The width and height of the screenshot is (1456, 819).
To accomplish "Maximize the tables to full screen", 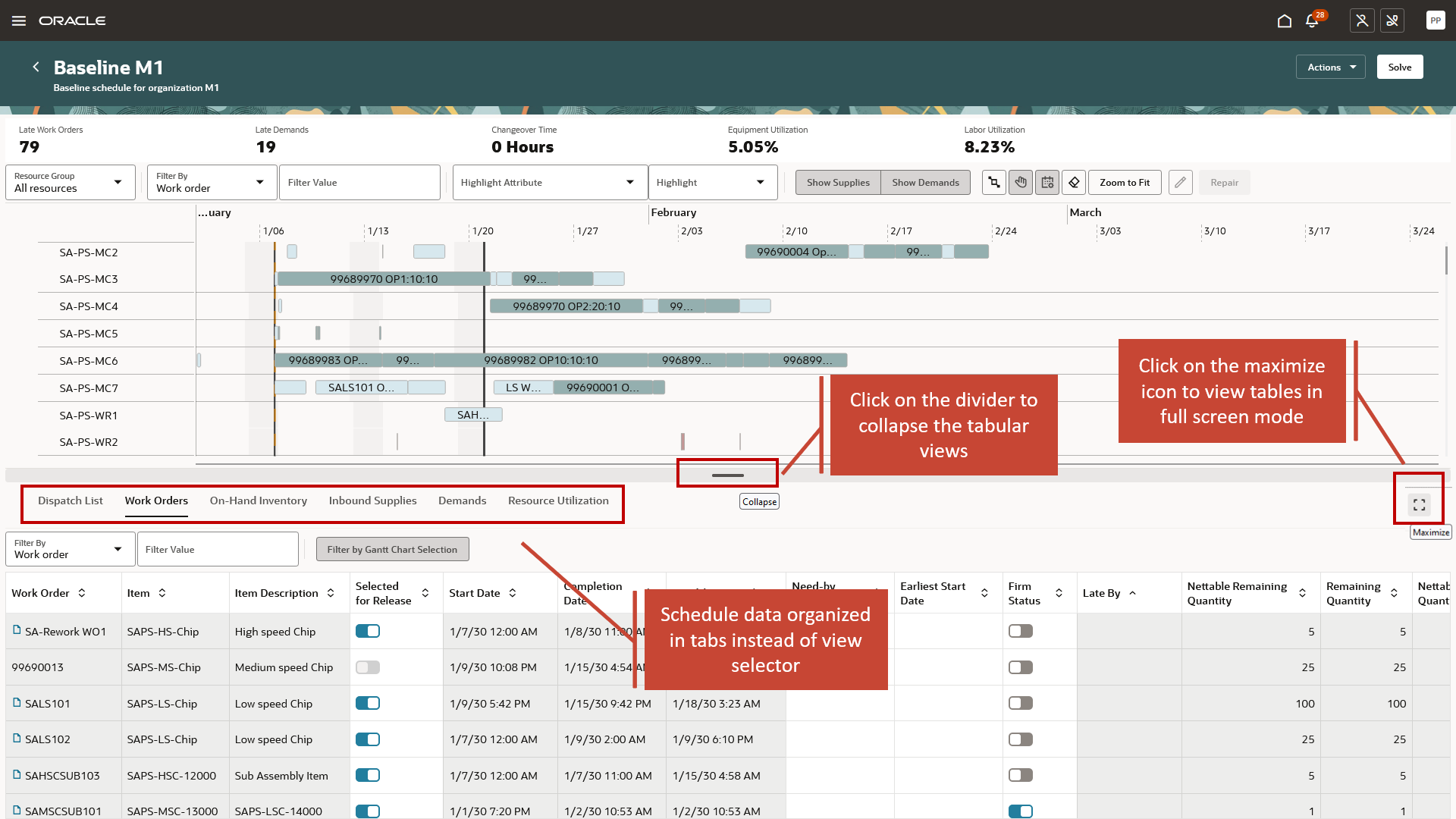I will (1419, 504).
